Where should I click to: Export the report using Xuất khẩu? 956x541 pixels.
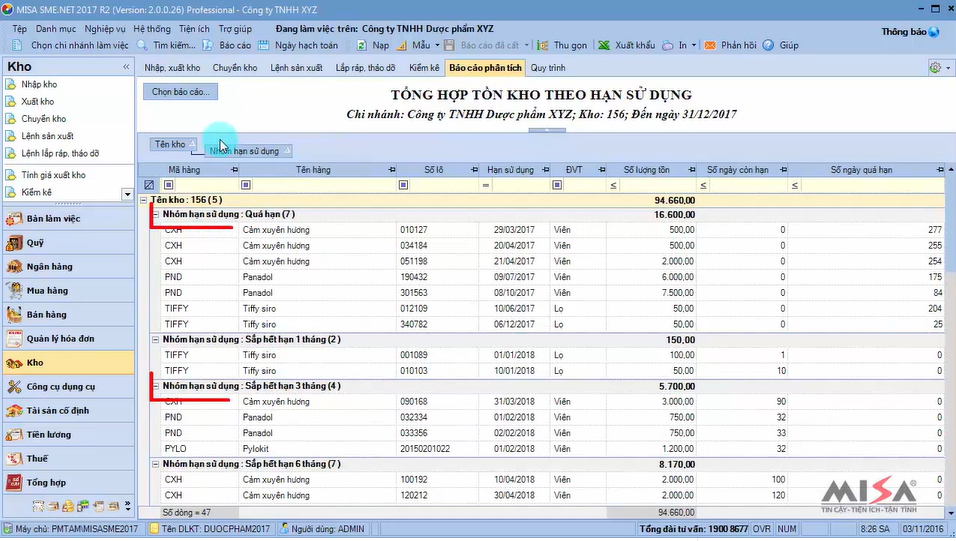coord(626,45)
